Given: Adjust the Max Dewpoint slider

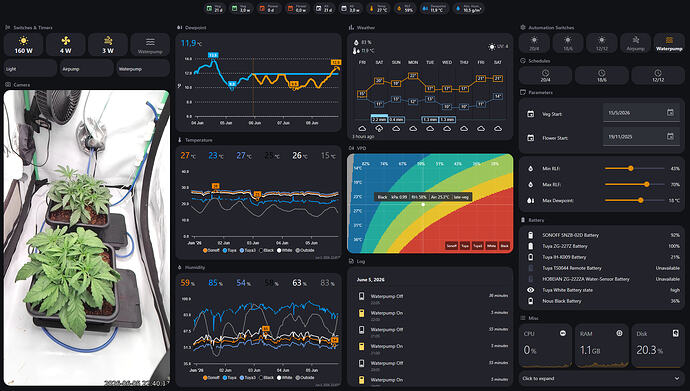Looking at the screenshot, I should (635, 200).
